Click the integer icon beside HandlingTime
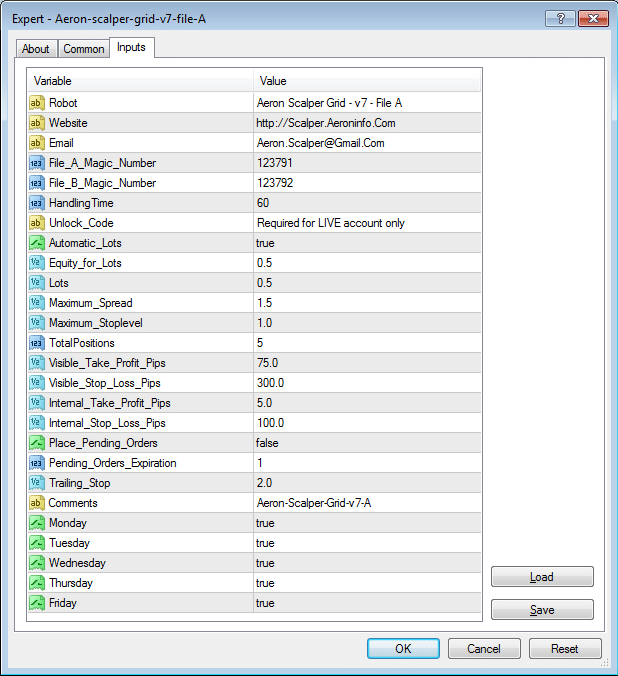This screenshot has width=618, height=676. [37, 203]
